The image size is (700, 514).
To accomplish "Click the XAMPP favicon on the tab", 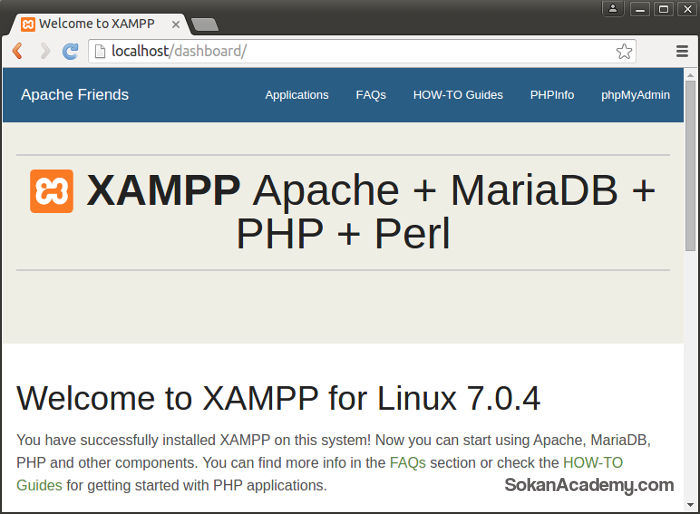I will pyautogui.click(x=28, y=24).
